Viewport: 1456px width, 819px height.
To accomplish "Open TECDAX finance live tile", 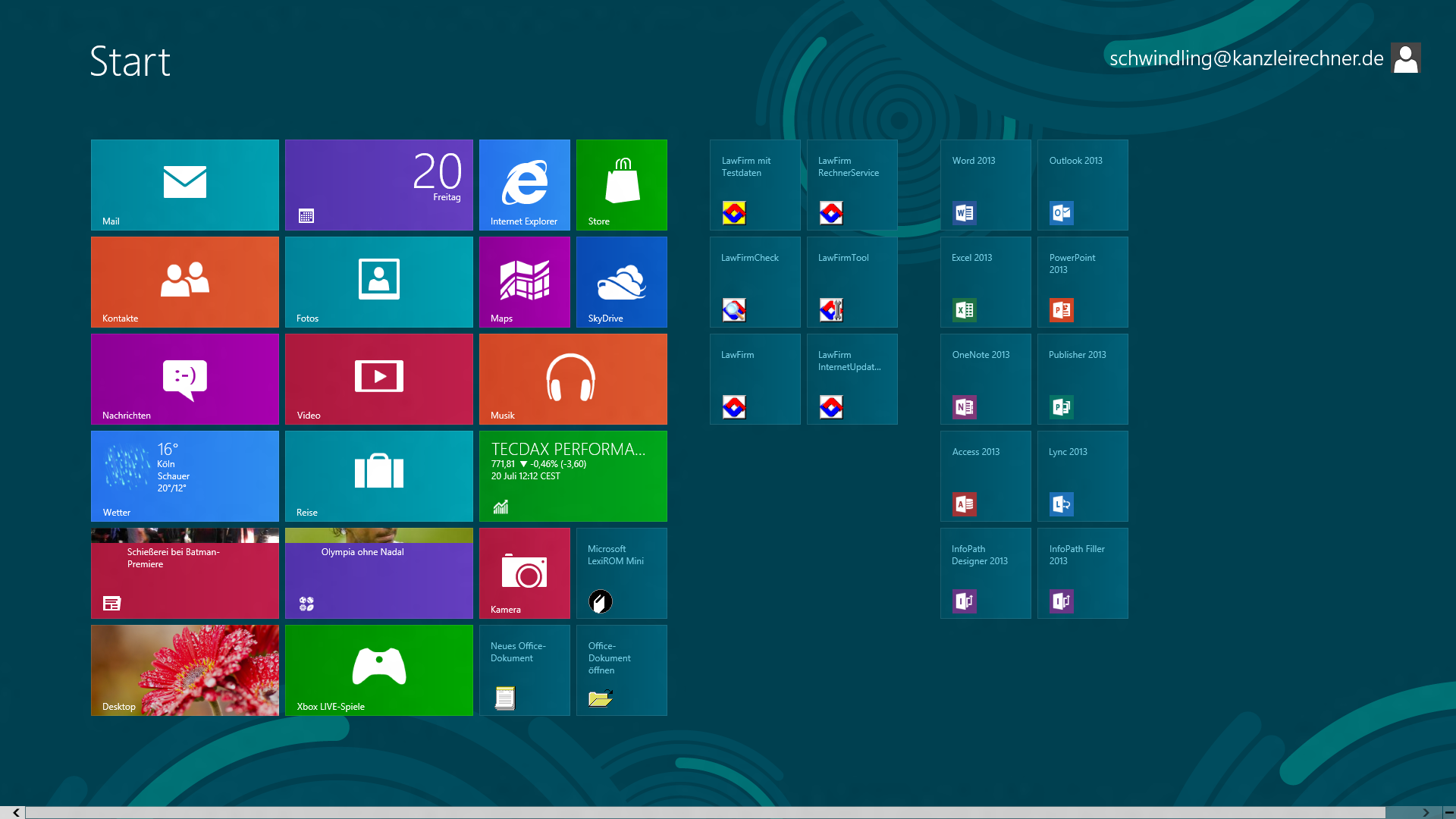I will [x=573, y=476].
